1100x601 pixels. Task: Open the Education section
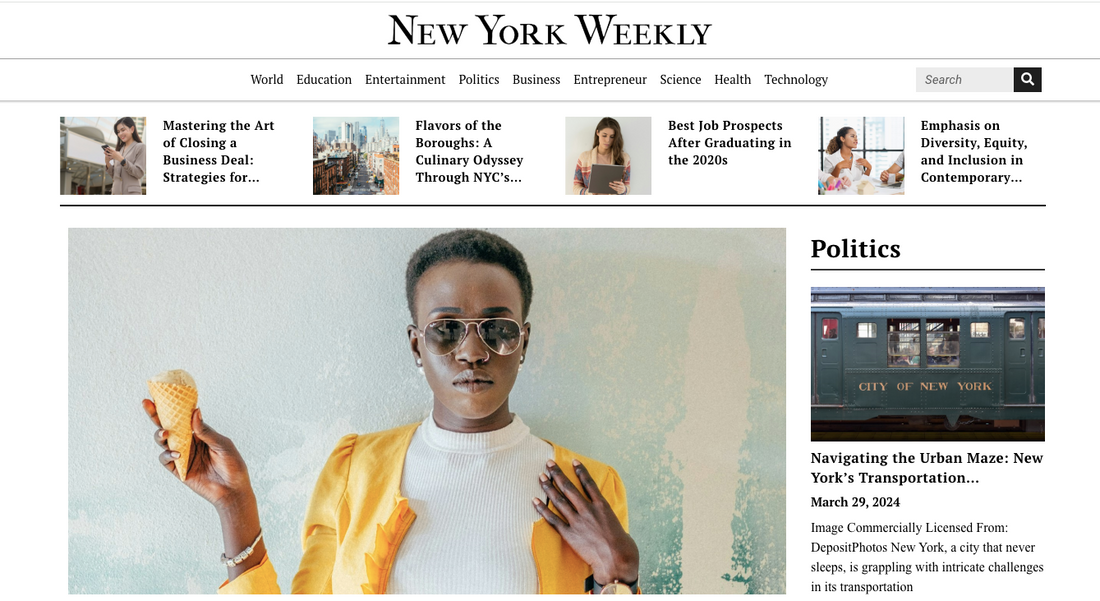coord(324,79)
